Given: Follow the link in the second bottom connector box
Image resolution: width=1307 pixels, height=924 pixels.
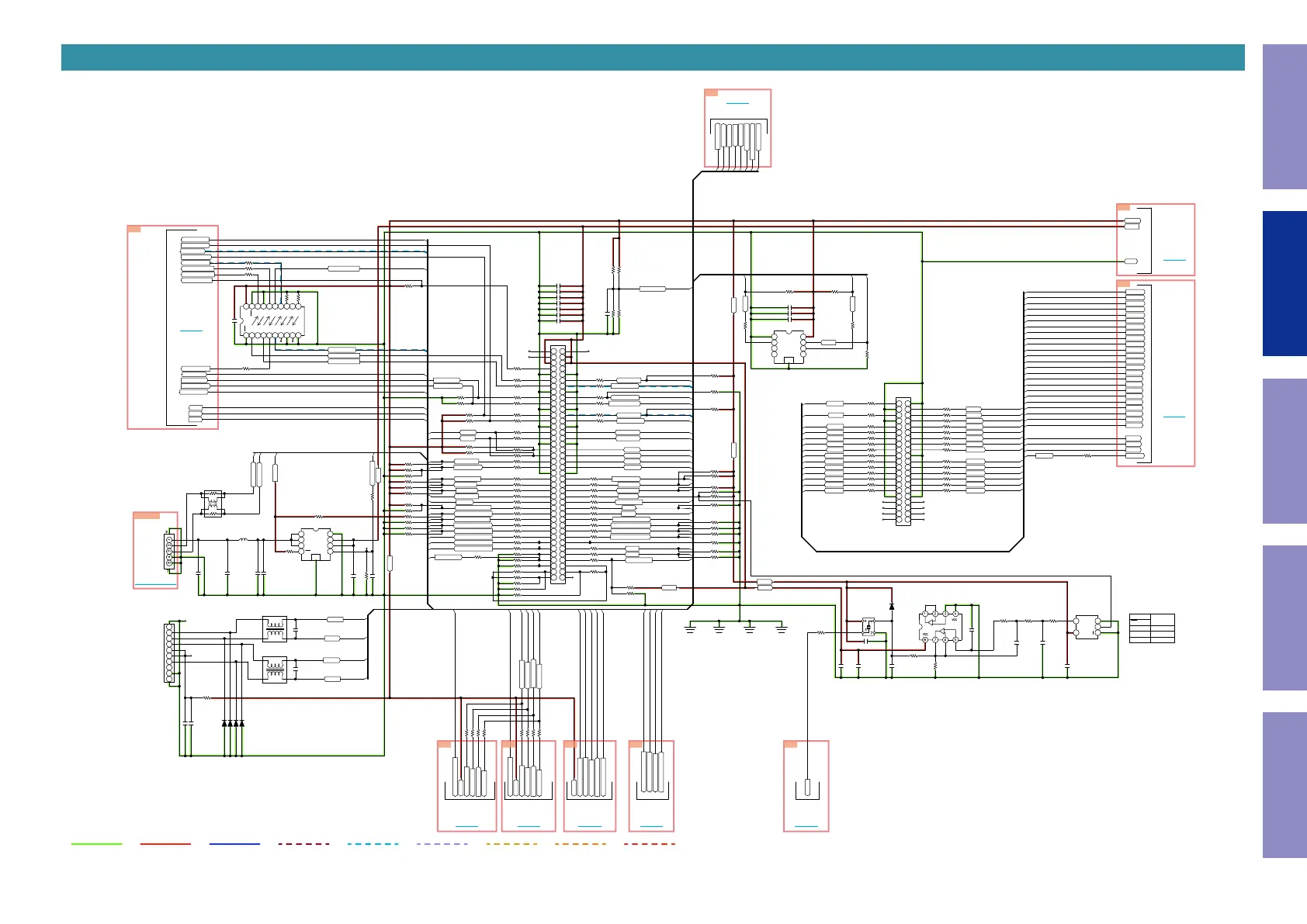Looking at the screenshot, I should 529,826.
